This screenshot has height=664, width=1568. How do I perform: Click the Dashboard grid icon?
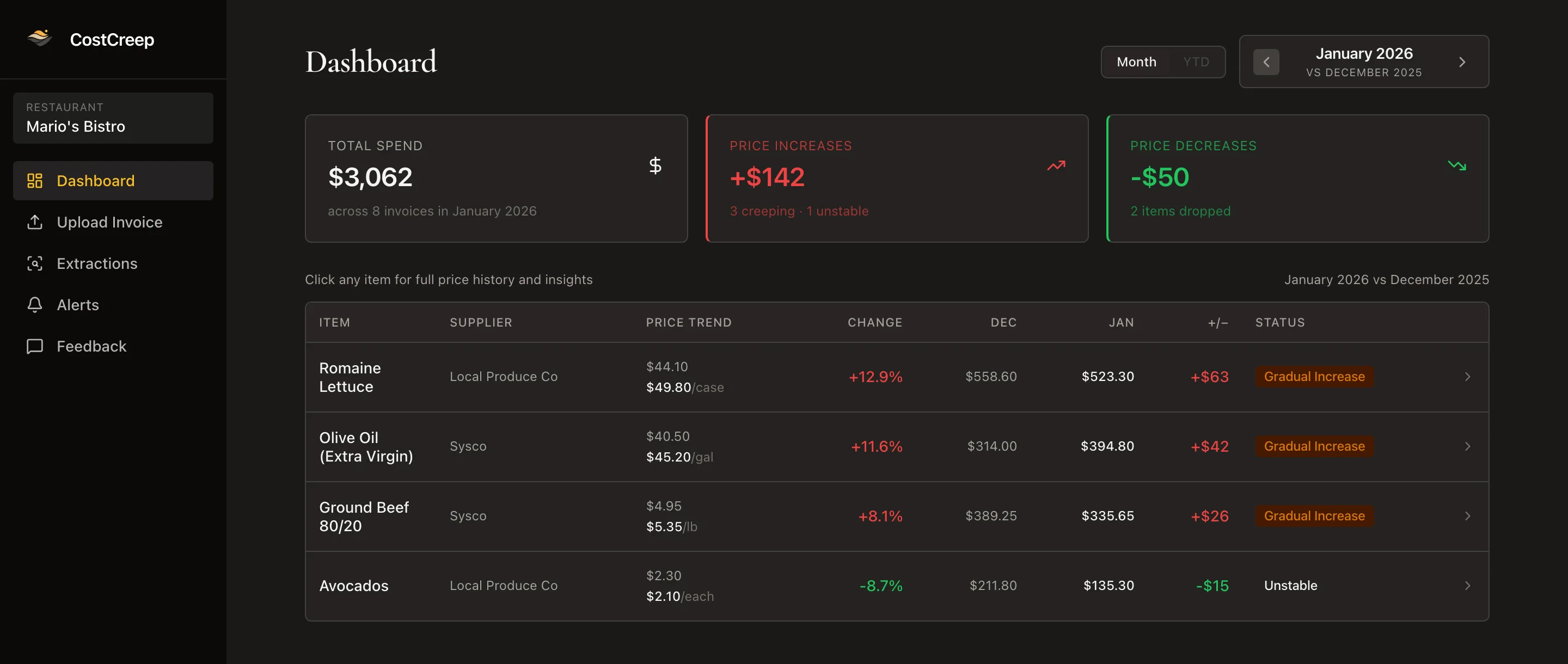pyautogui.click(x=35, y=181)
